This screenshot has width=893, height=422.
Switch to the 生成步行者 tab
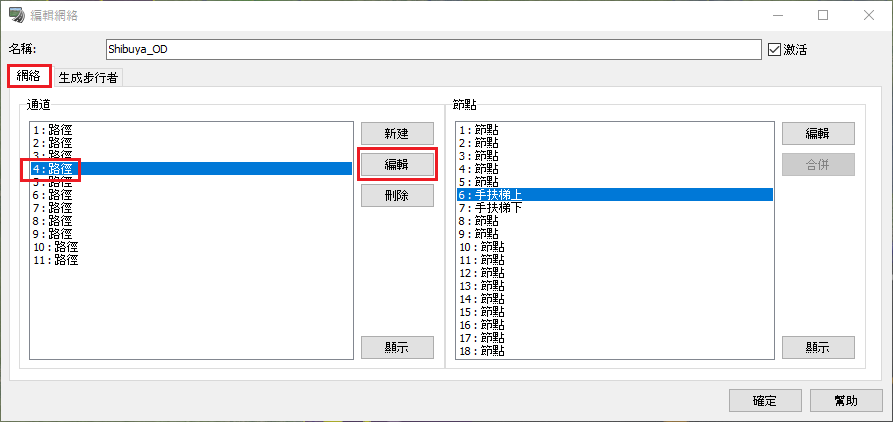click(x=88, y=77)
